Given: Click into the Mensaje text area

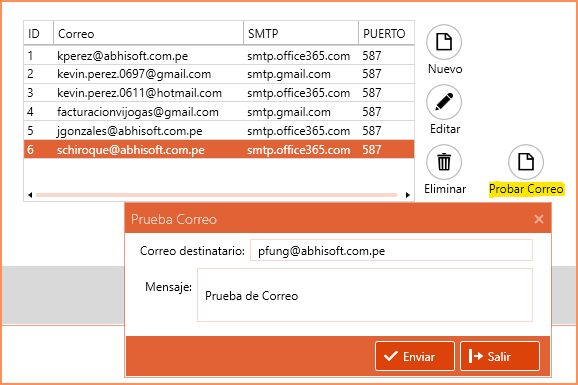Looking at the screenshot, I should [365, 295].
